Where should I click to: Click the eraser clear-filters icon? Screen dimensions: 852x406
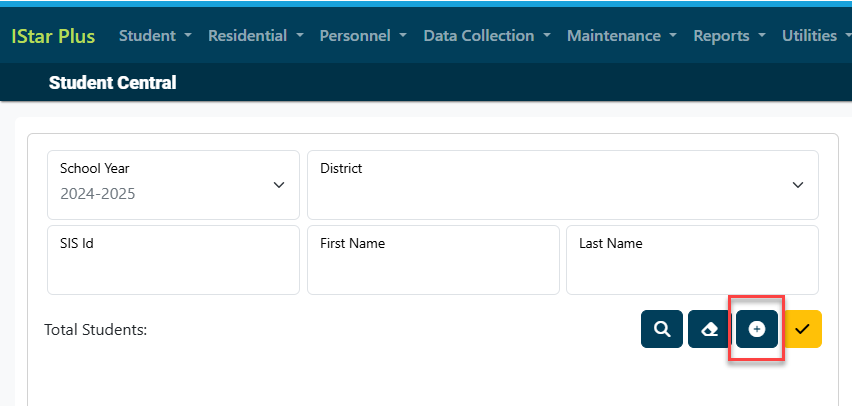pyautogui.click(x=709, y=329)
